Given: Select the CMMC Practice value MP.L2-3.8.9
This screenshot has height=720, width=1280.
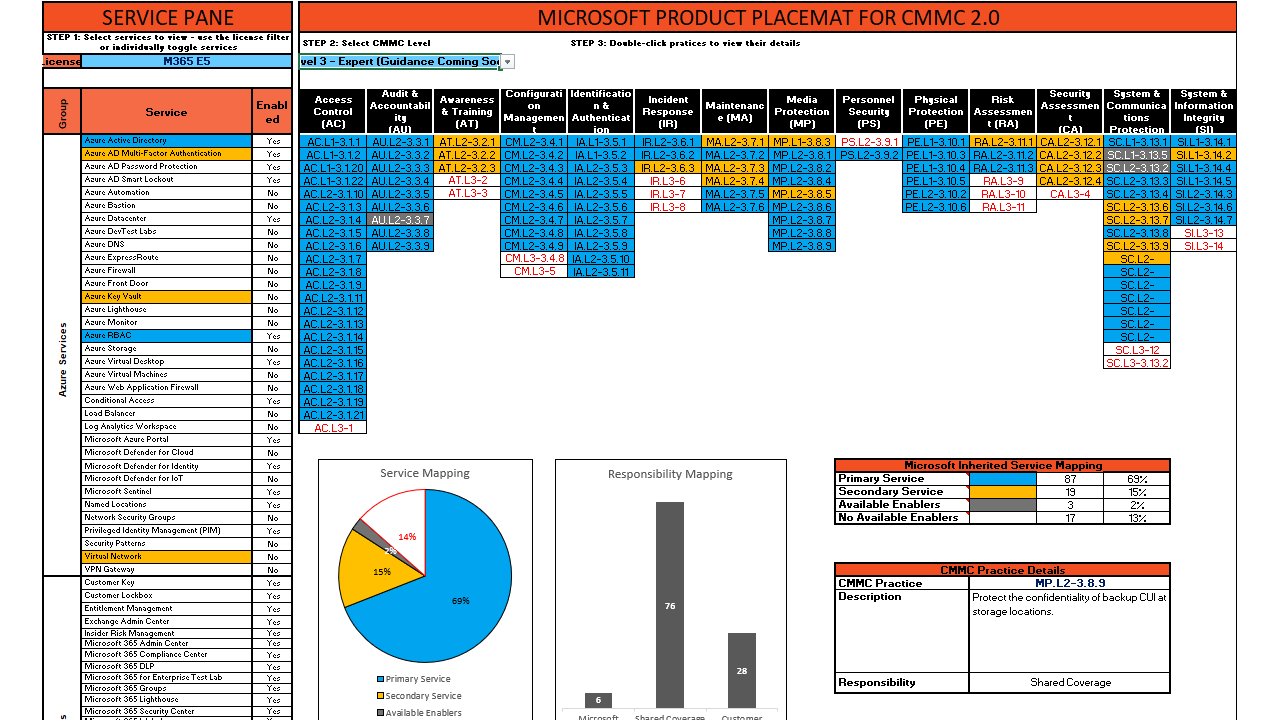Looking at the screenshot, I should [1070, 583].
